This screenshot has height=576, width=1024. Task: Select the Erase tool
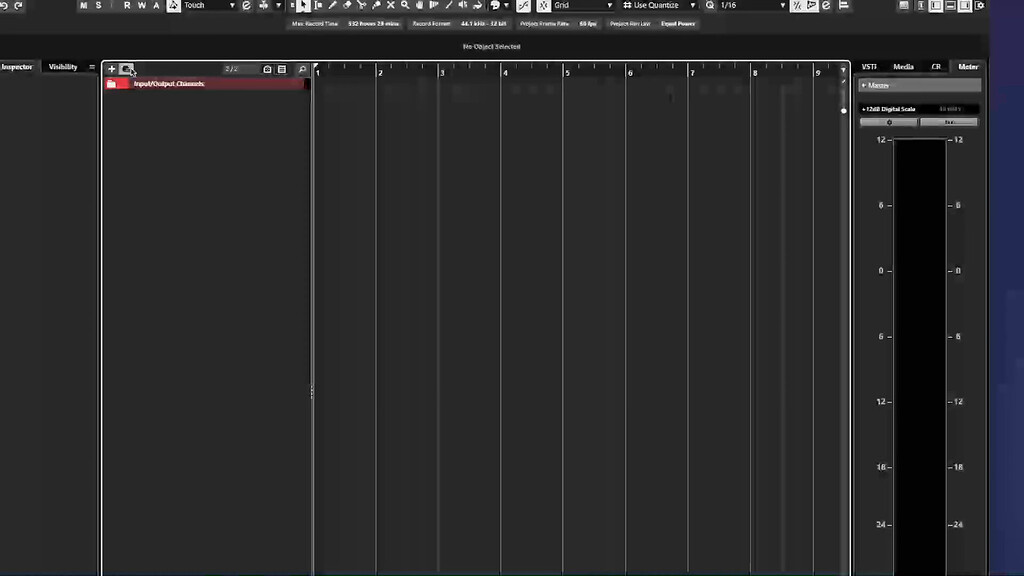tap(345, 5)
